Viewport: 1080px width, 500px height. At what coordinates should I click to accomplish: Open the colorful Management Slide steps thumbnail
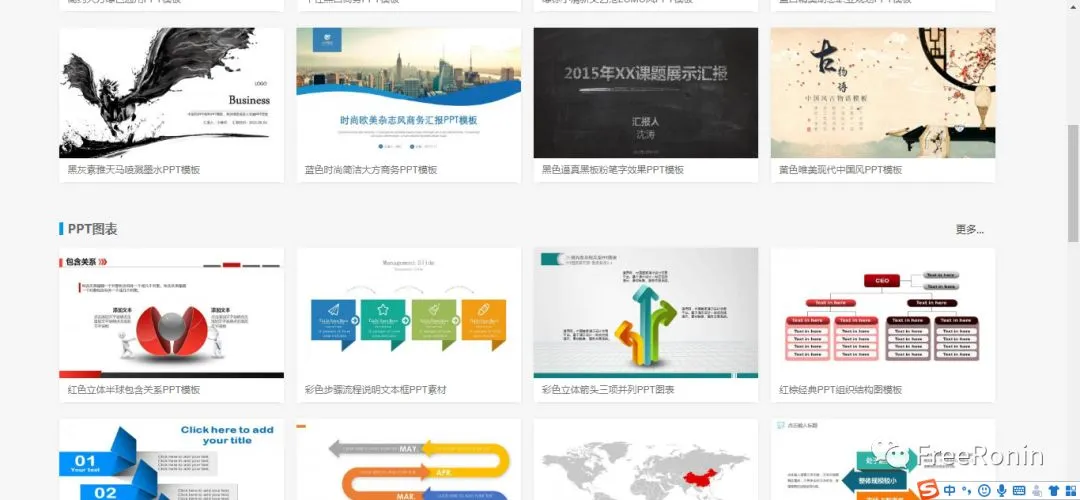408,313
